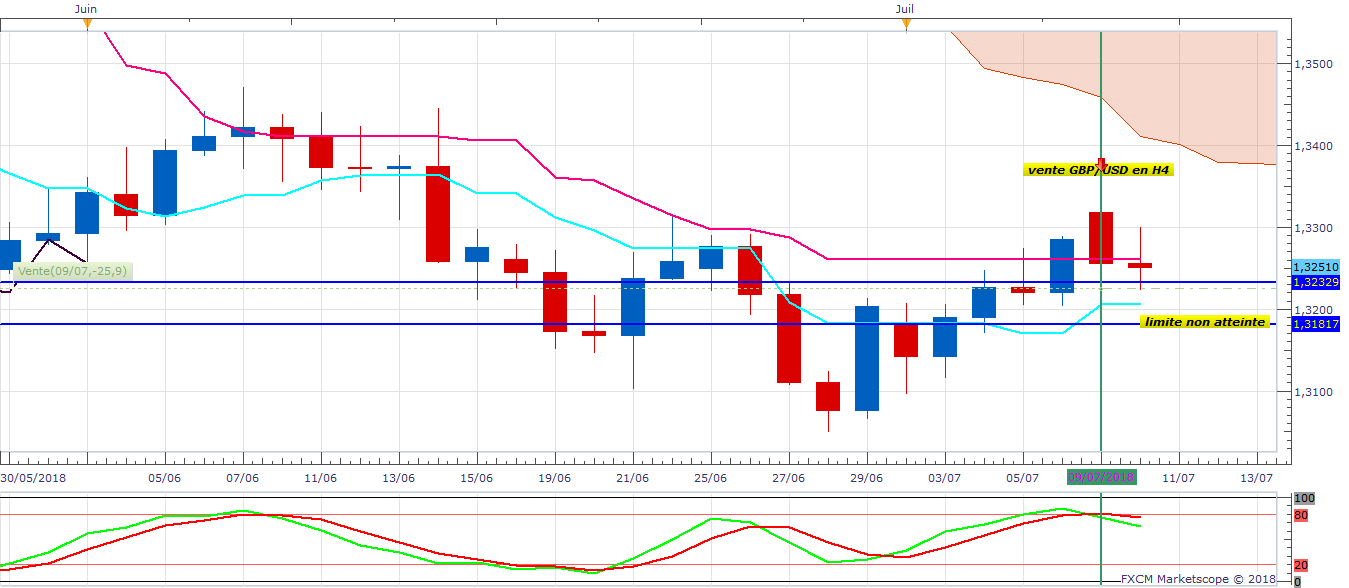Viewport: 1349px width, 588px height.
Task: Click the 03/07 date axis label
Action: point(944,478)
